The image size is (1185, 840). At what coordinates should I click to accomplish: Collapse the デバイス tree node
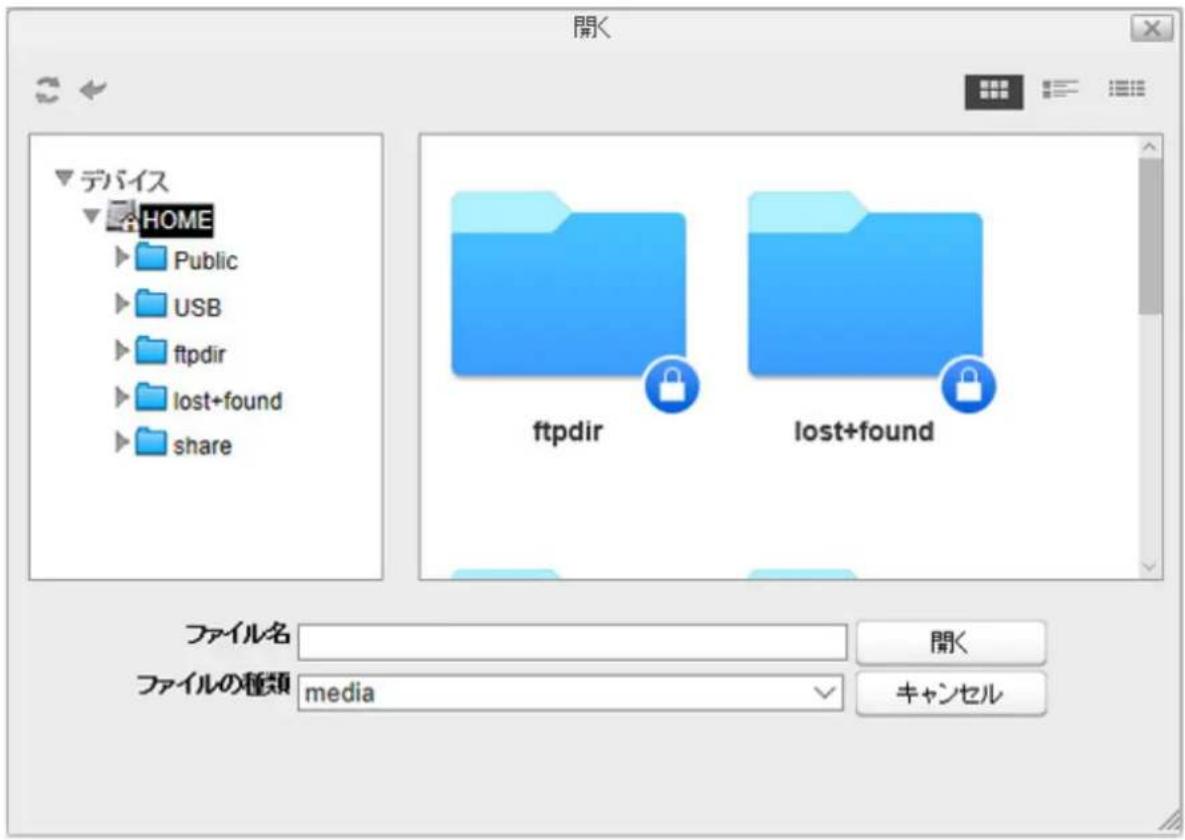(x=64, y=178)
